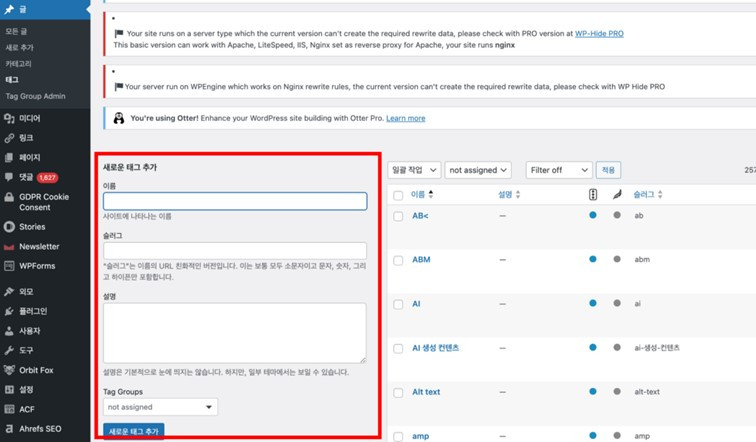Click the gray dot in ABM row
Viewport: 756px width, 442px height.
pyautogui.click(x=617, y=259)
